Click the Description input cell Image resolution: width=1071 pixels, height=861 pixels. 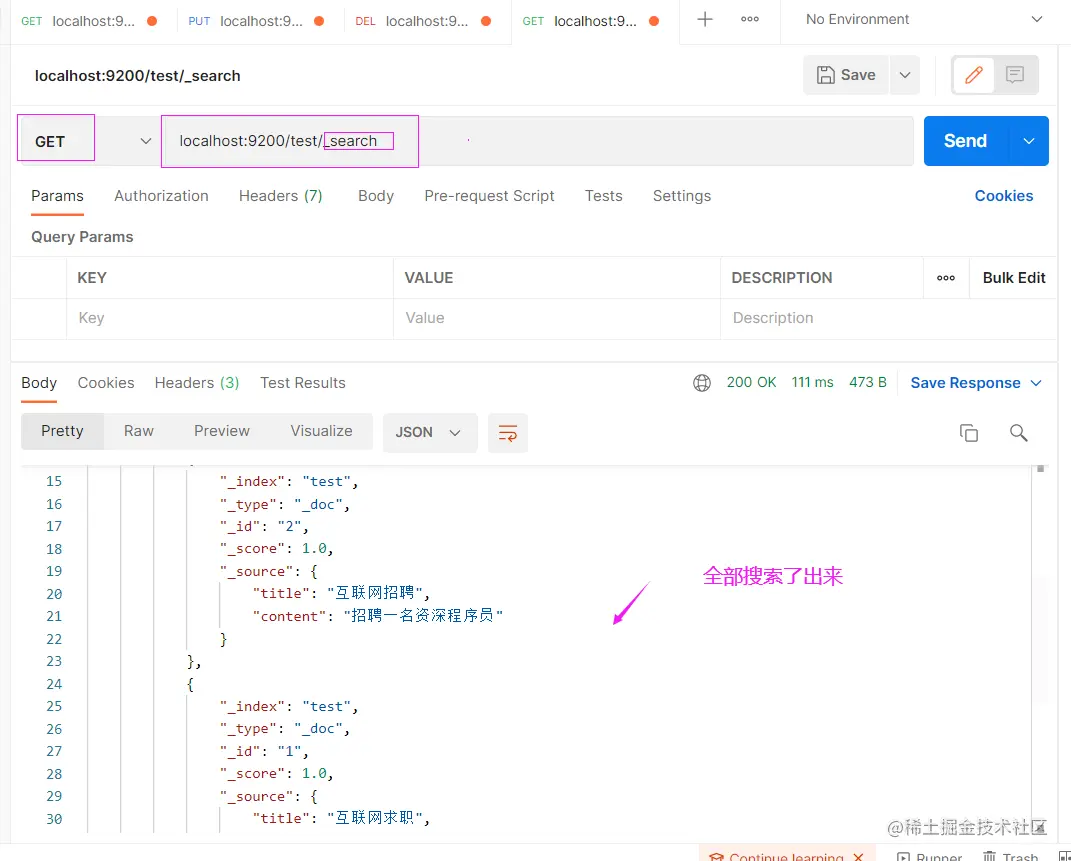point(888,318)
